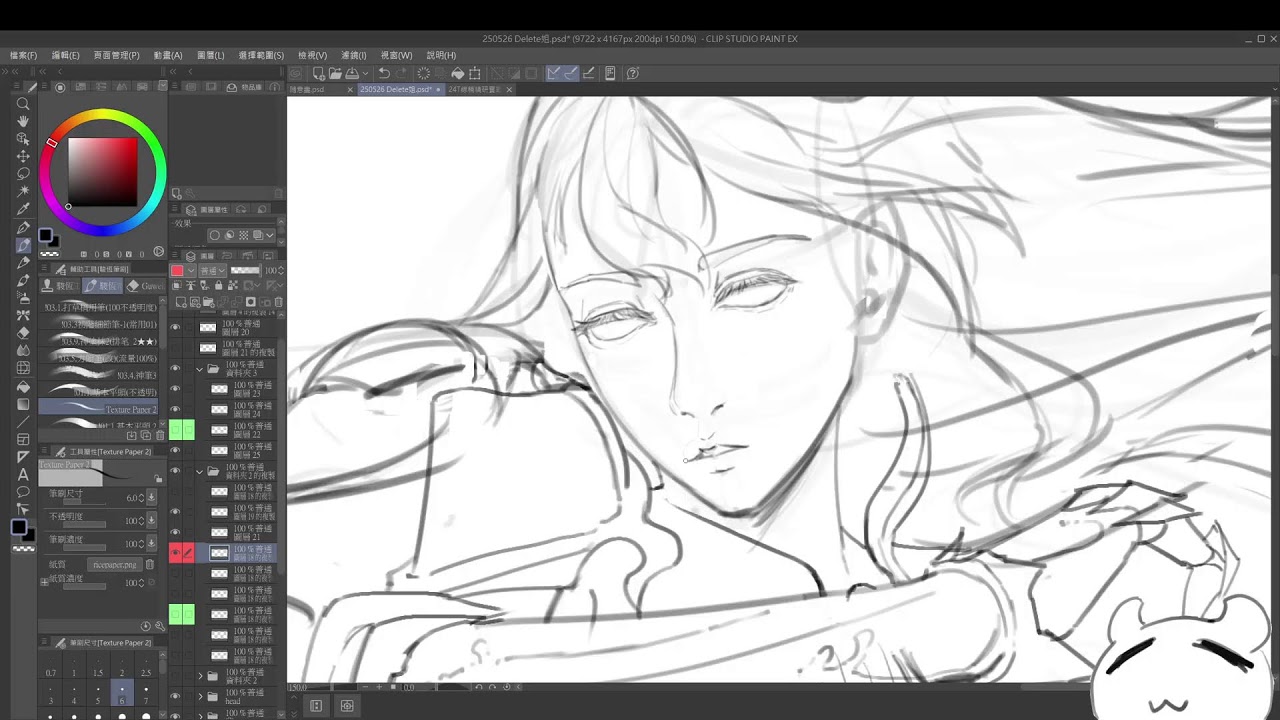Select the Auto select magic wand tool
Viewport: 1280px width, 720px height.
[x=23, y=191]
